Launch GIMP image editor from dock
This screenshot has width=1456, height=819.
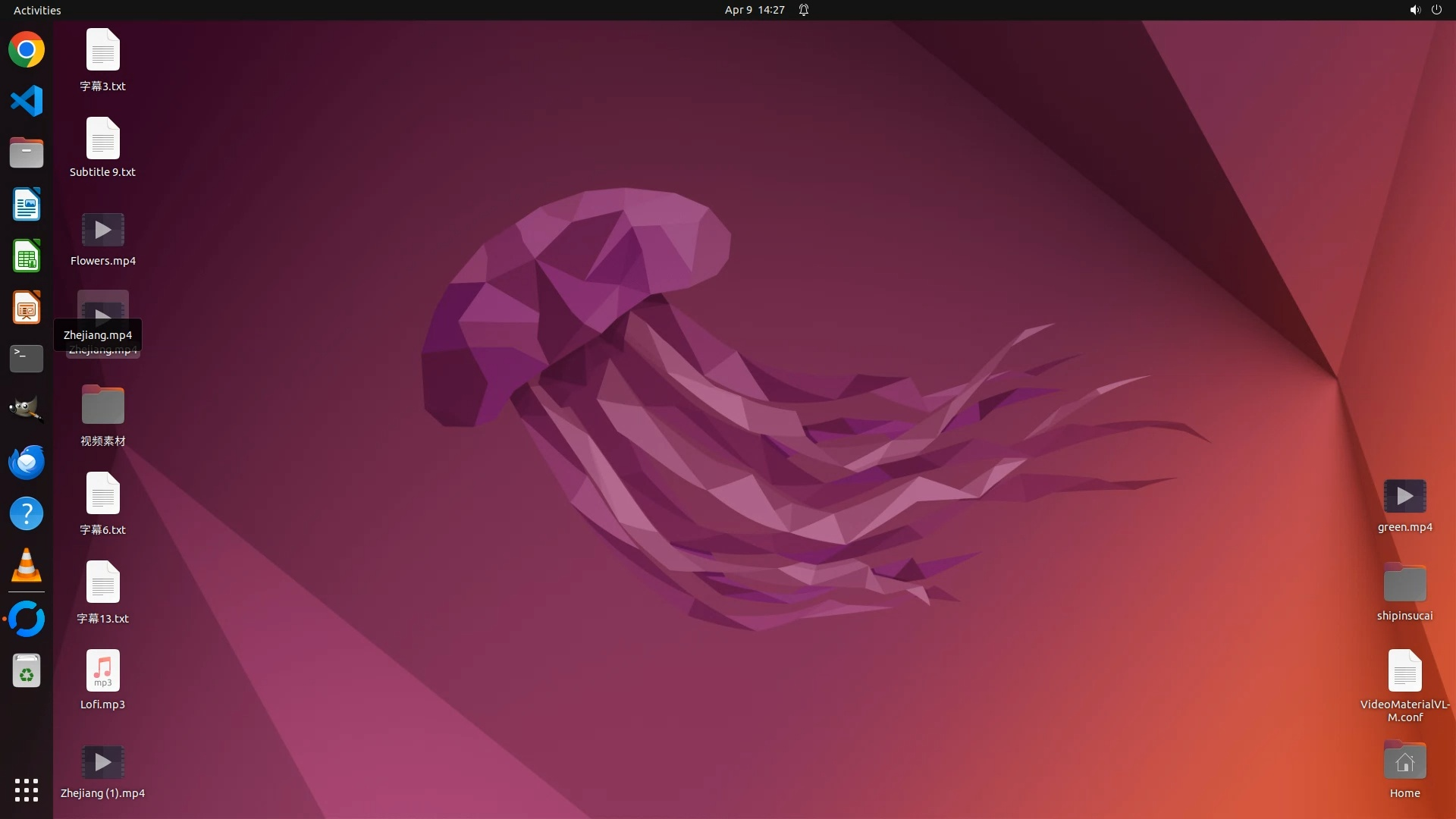point(27,410)
